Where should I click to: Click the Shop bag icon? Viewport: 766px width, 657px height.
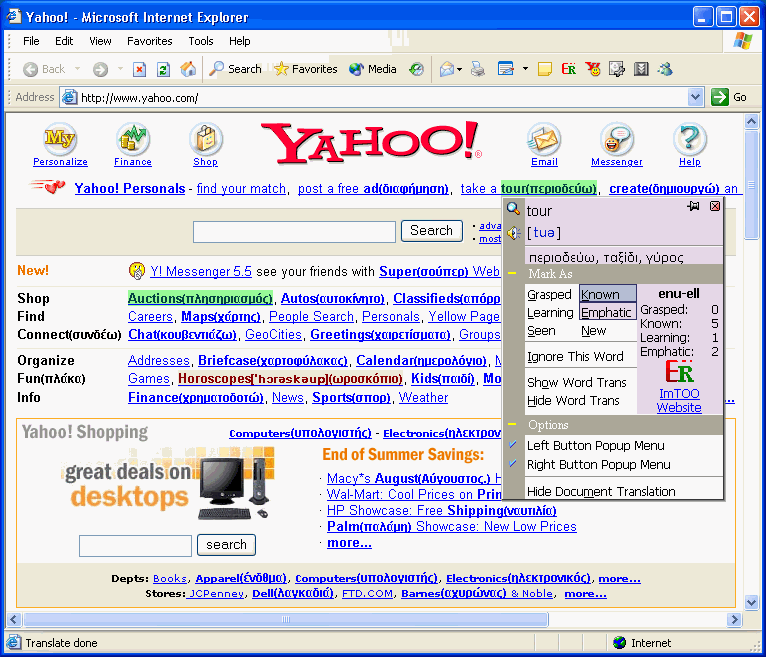[206, 139]
